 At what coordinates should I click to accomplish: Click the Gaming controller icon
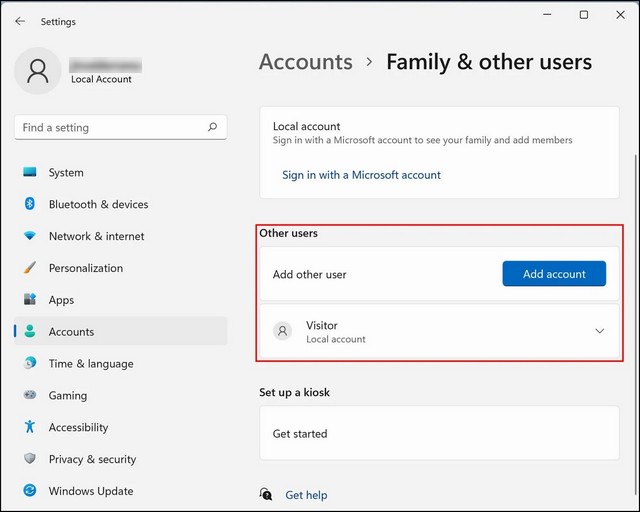pyautogui.click(x=30, y=395)
